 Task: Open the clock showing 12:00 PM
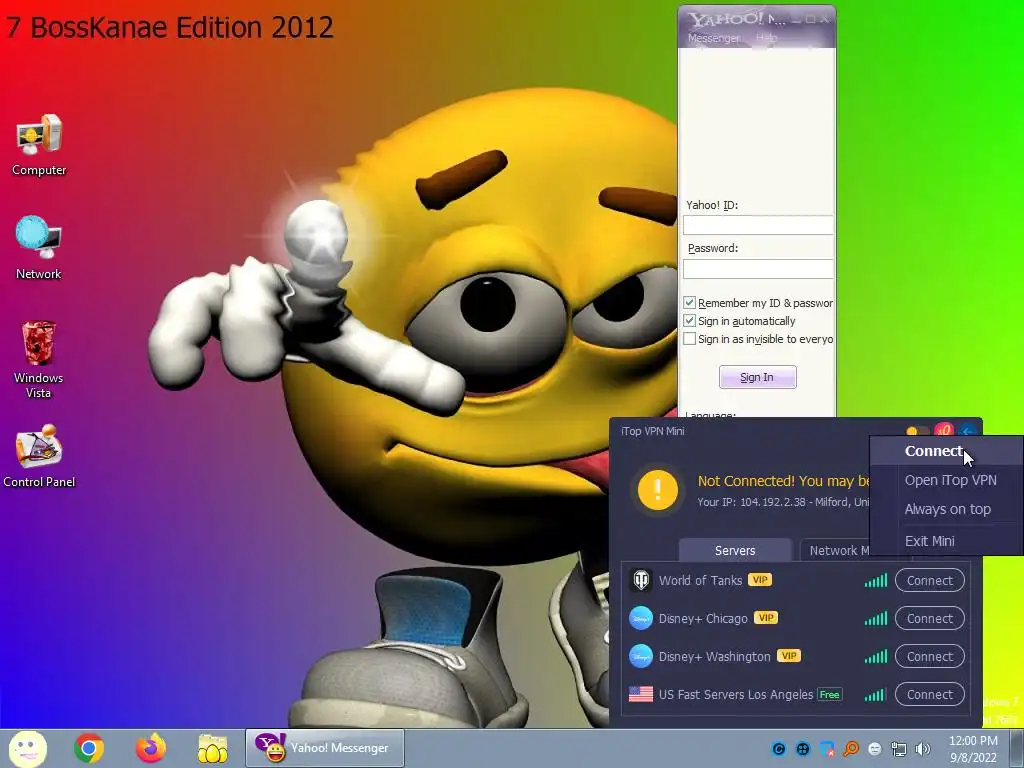tap(973, 748)
